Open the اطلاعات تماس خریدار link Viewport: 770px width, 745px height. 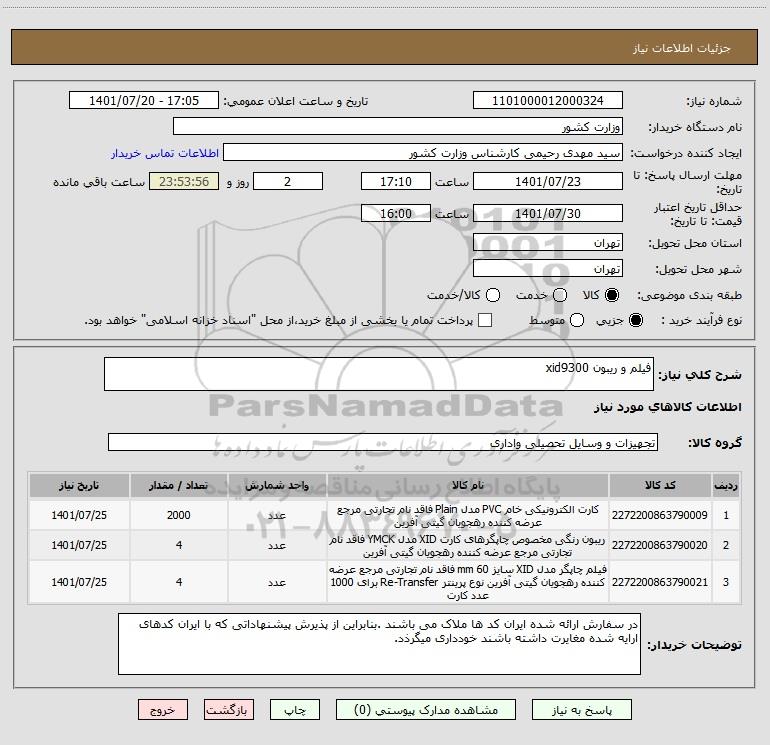coord(165,153)
